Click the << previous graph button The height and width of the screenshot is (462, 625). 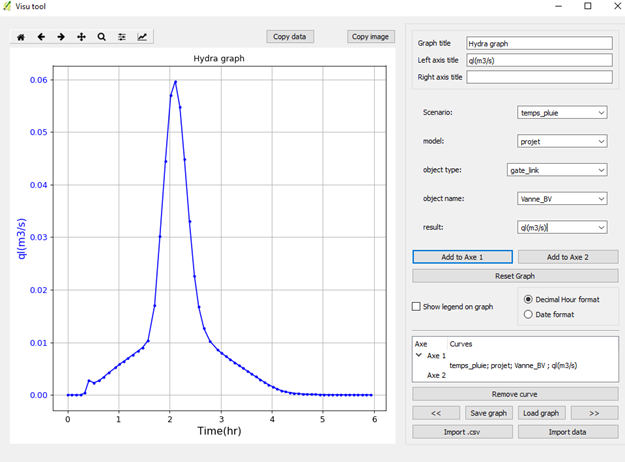coord(436,413)
